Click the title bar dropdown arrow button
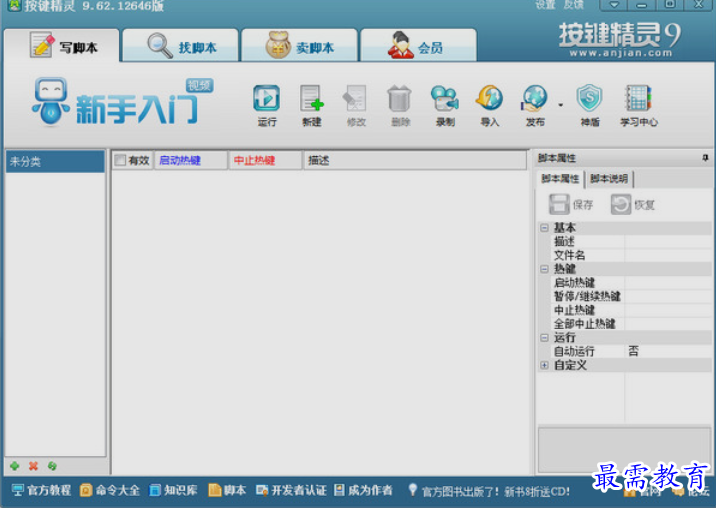 (614, 5)
